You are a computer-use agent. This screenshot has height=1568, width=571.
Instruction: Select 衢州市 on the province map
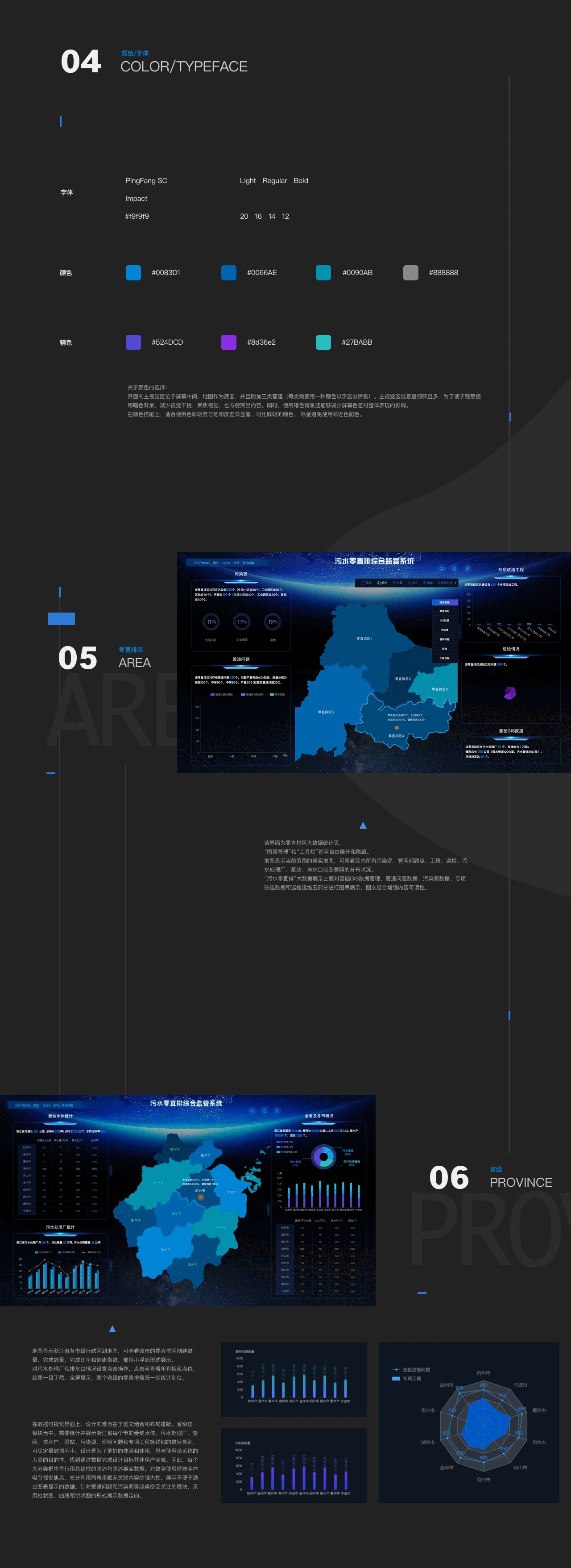(x=136, y=1220)
